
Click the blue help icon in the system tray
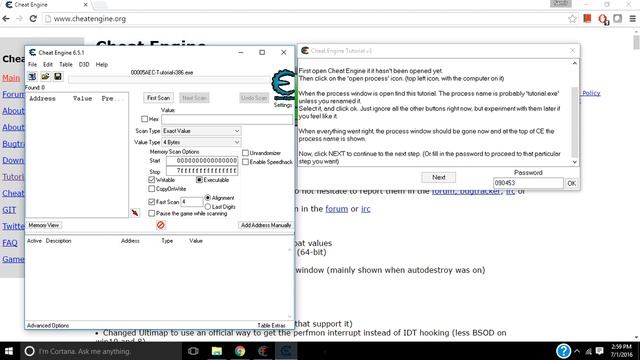click(563, 351)
